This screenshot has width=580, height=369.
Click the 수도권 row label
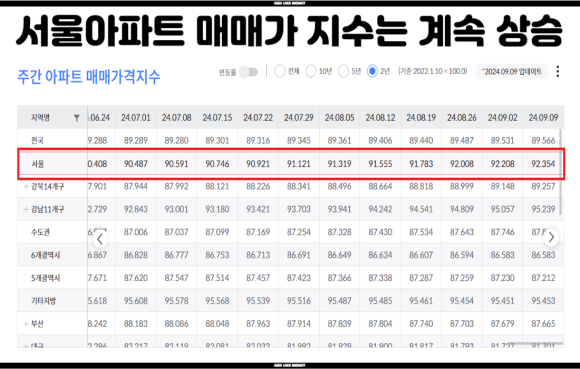(x=40, y=232)
